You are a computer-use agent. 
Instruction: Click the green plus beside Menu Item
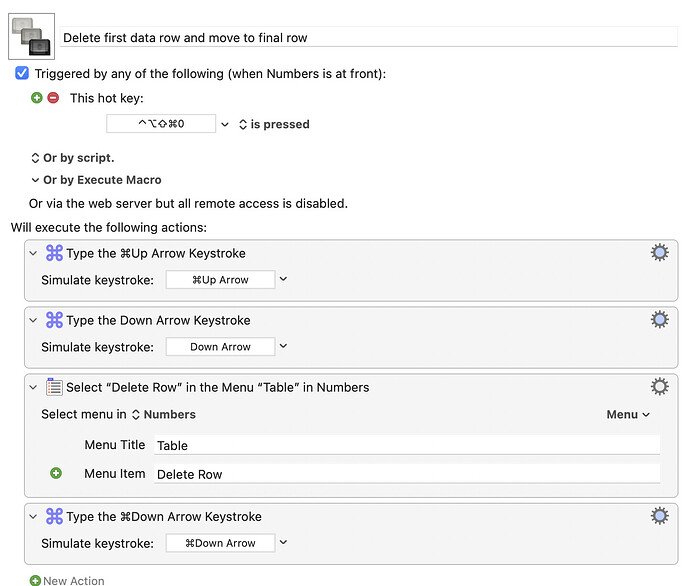[56, 473]
